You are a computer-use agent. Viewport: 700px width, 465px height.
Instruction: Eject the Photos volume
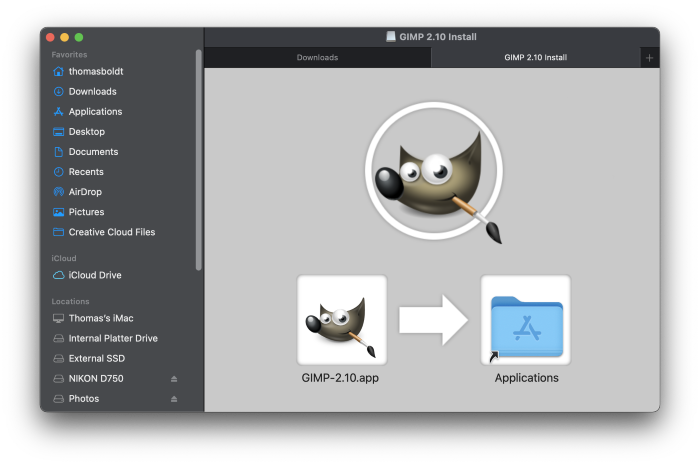click(174, 399)
